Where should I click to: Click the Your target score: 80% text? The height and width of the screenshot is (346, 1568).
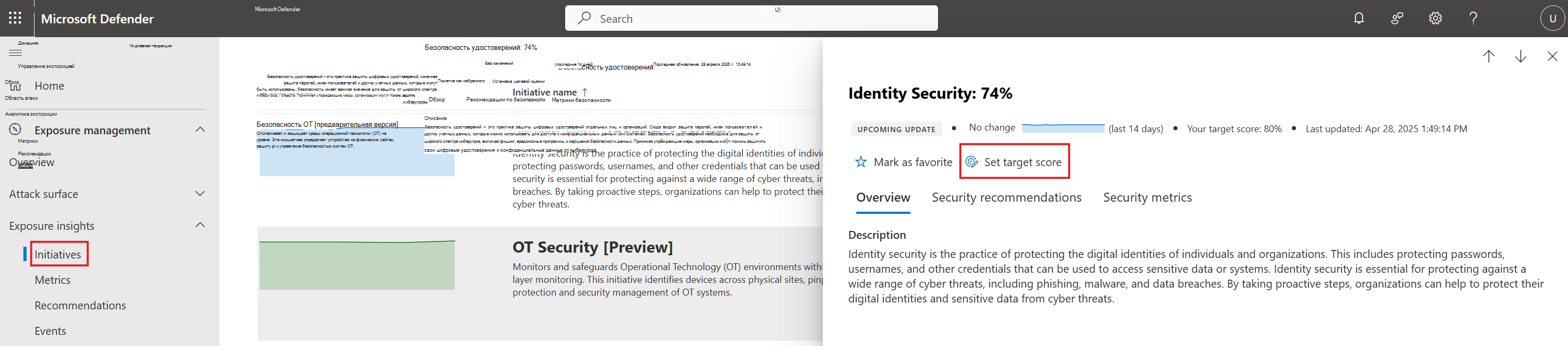click(1234, 129)
